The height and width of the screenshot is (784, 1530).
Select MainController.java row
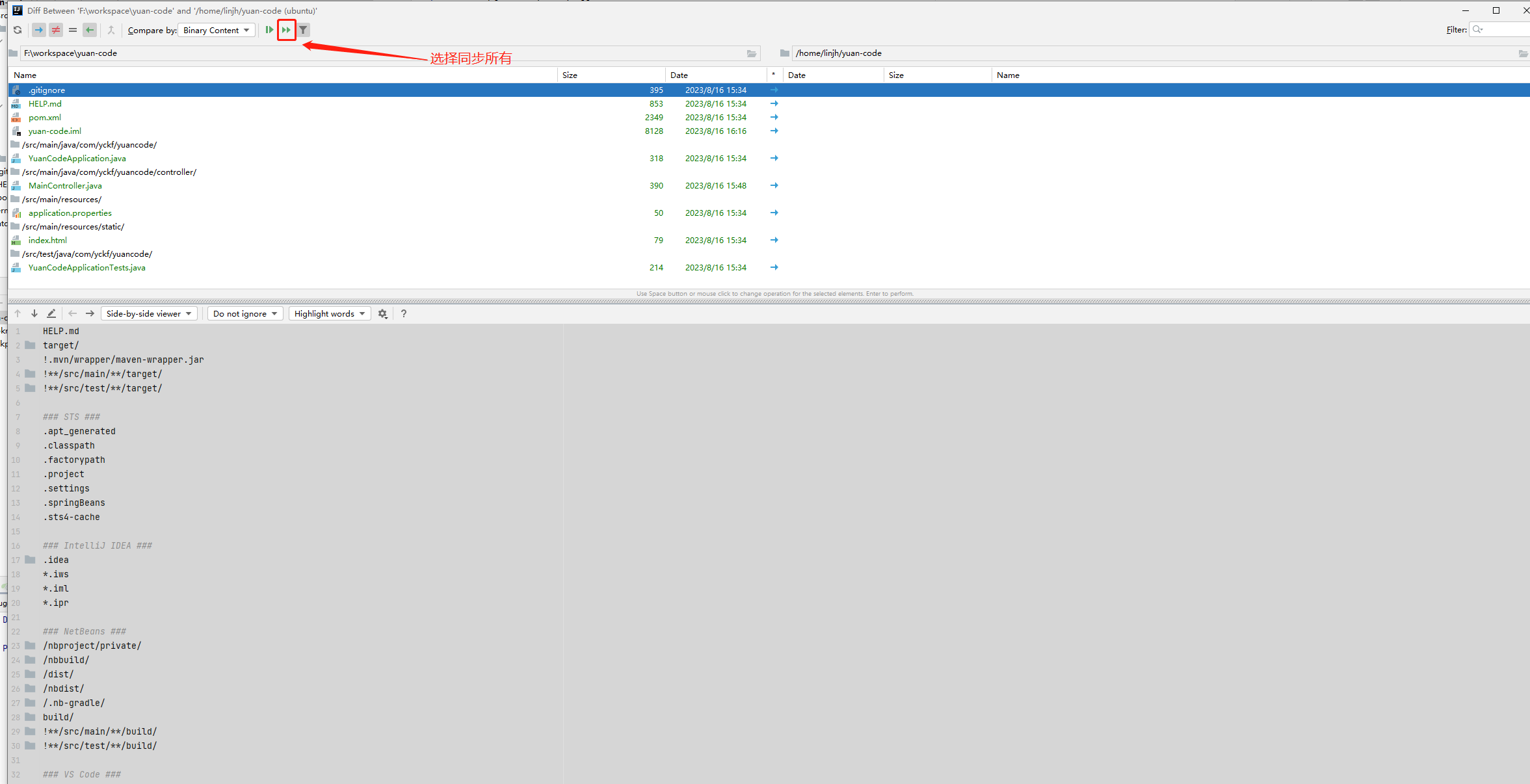[x=65, y=186]
